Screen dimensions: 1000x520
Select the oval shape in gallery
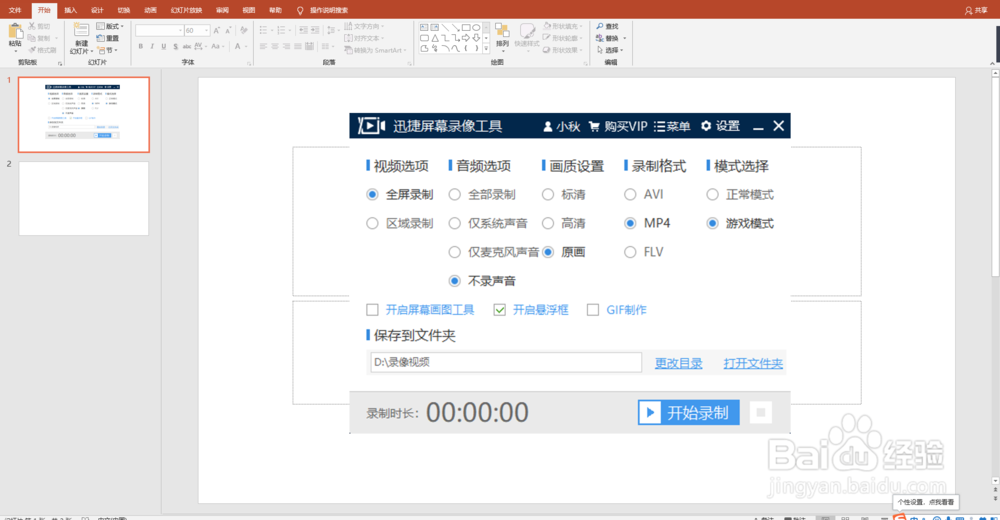pyautogui.click(x=476, y=27)
